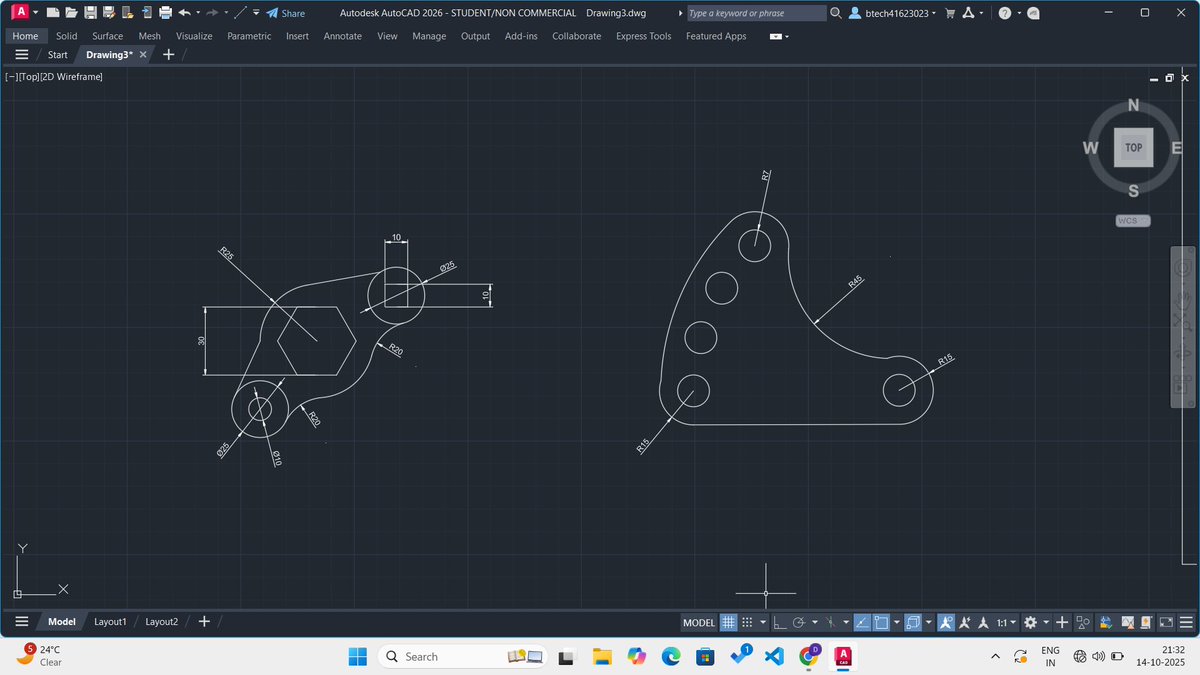Switch to the Solid ribbon tab

(67, 36)
